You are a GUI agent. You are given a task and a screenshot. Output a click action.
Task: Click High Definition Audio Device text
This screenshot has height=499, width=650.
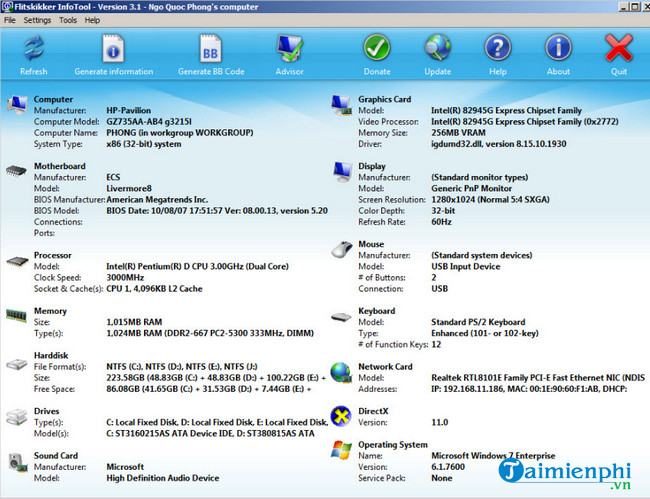[162, 478]
